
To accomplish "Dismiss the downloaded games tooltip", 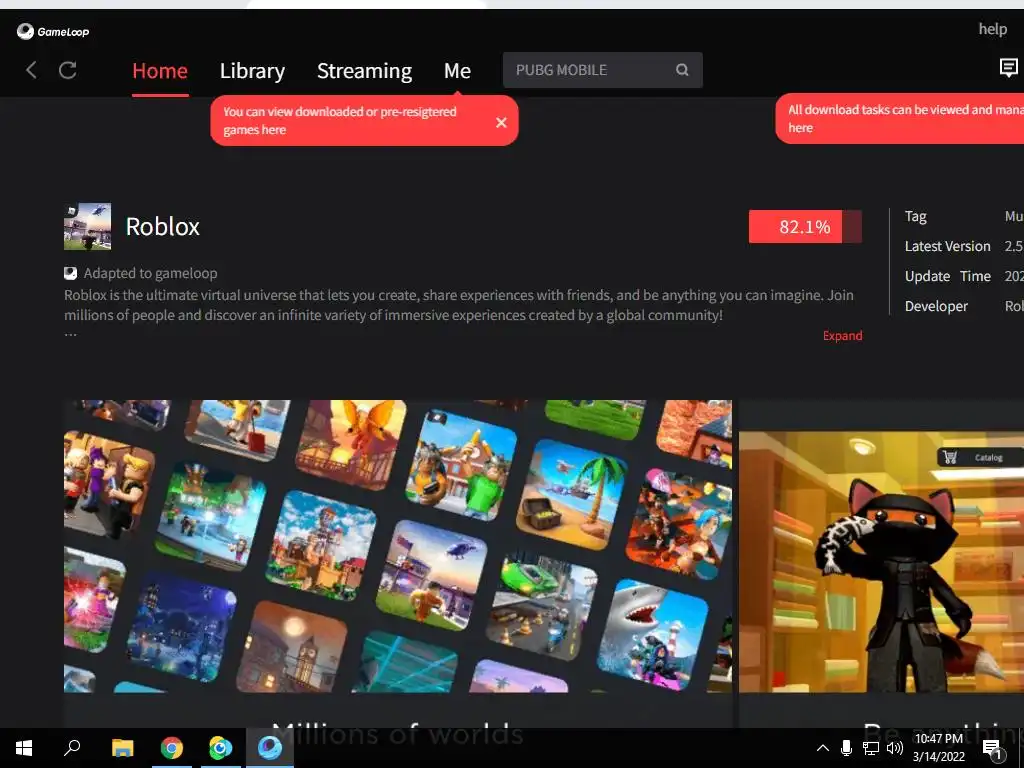I will click(501, 122).
